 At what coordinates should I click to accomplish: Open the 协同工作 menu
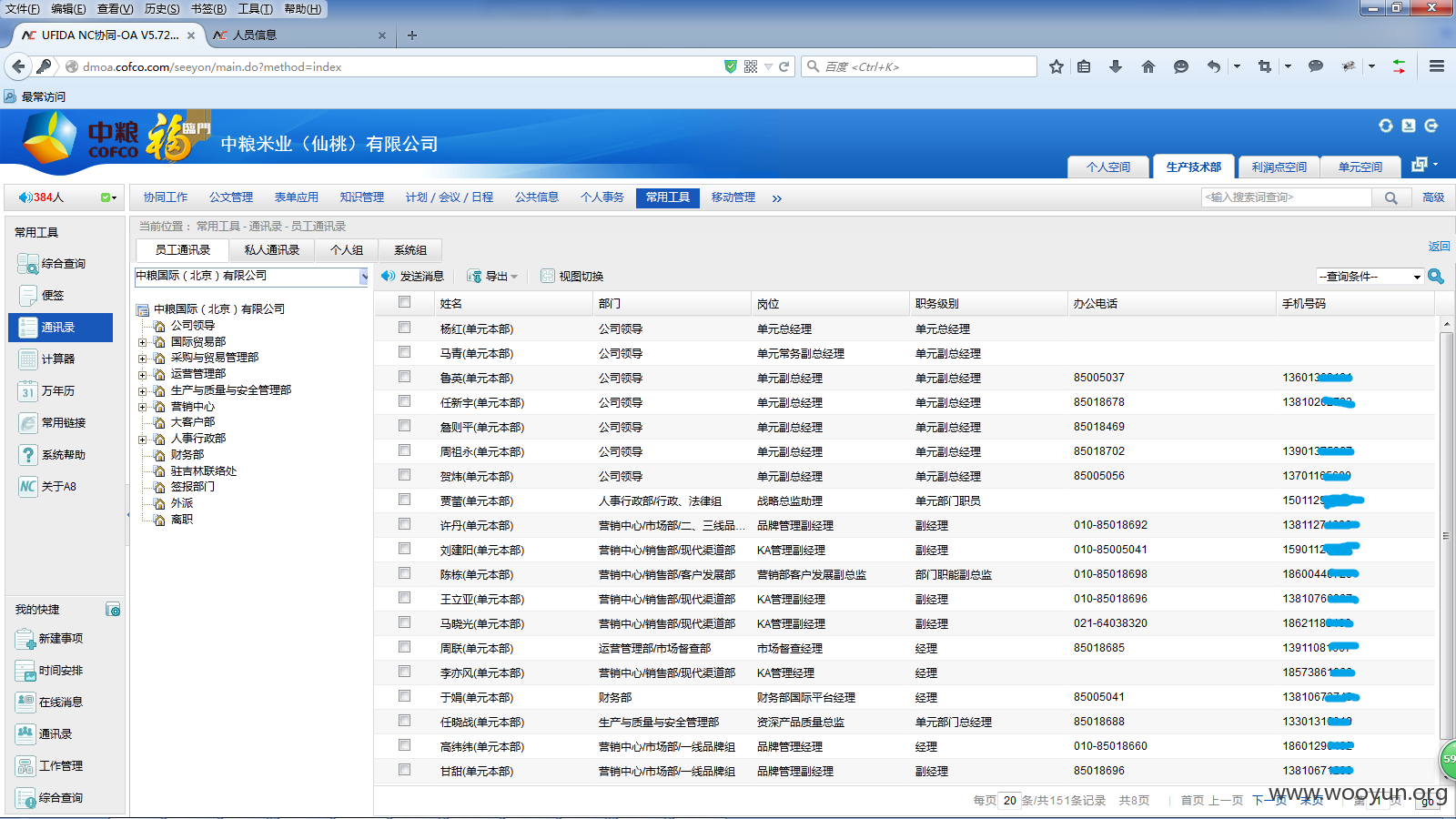pos(166,197)
